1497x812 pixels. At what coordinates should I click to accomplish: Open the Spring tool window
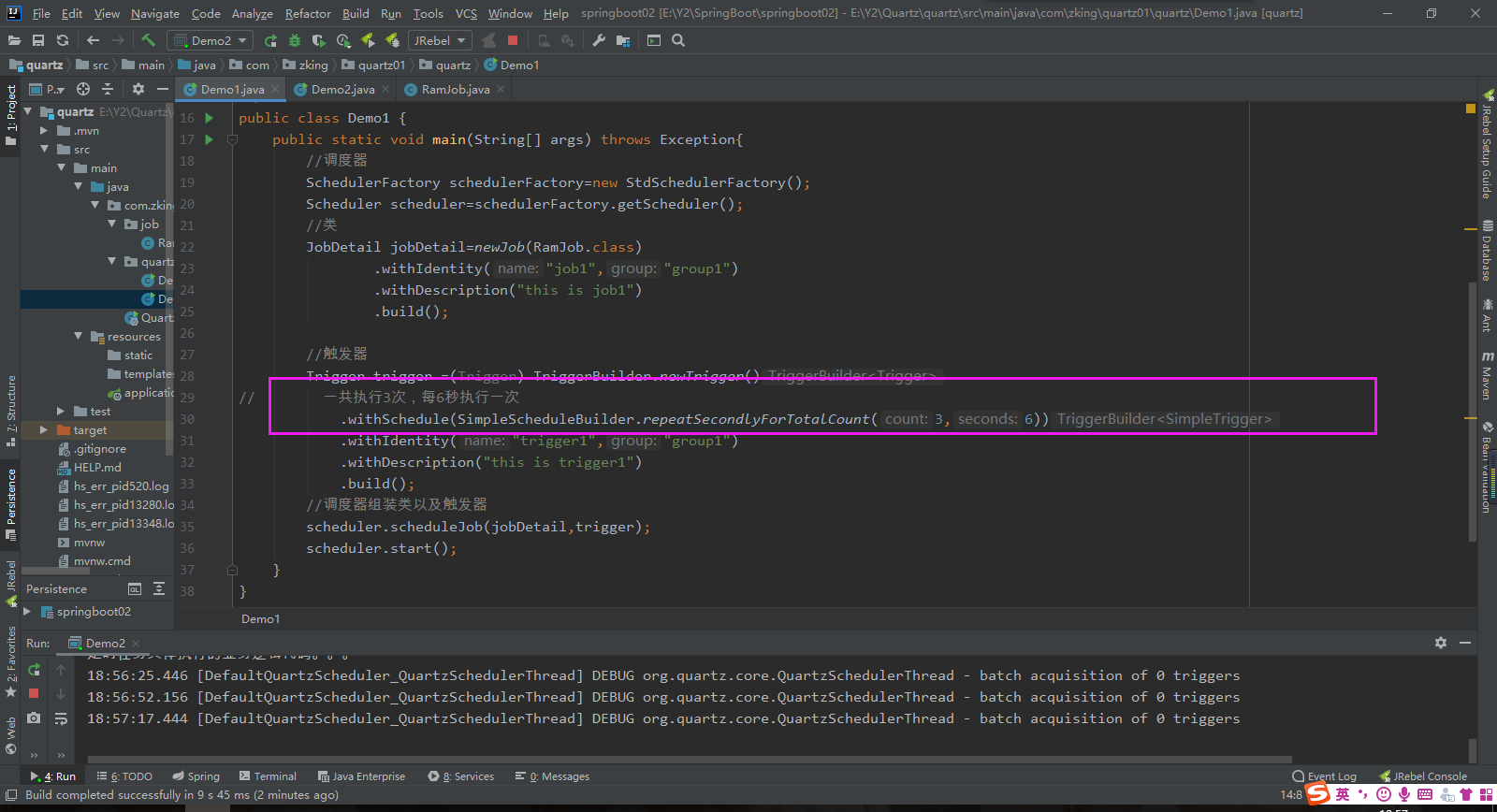(x=196, y=776)
